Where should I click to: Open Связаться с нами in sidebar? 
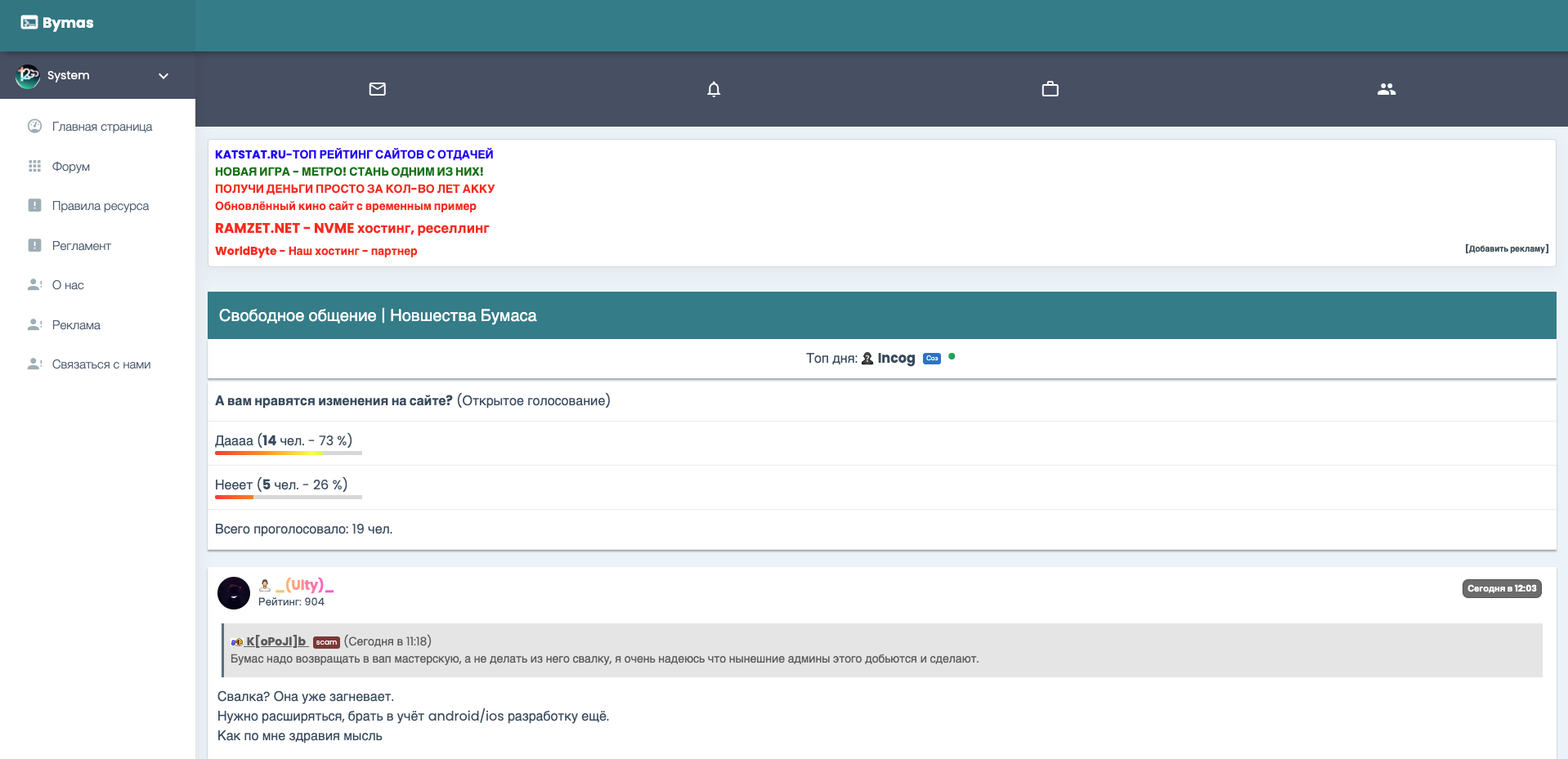pos(101,364)
